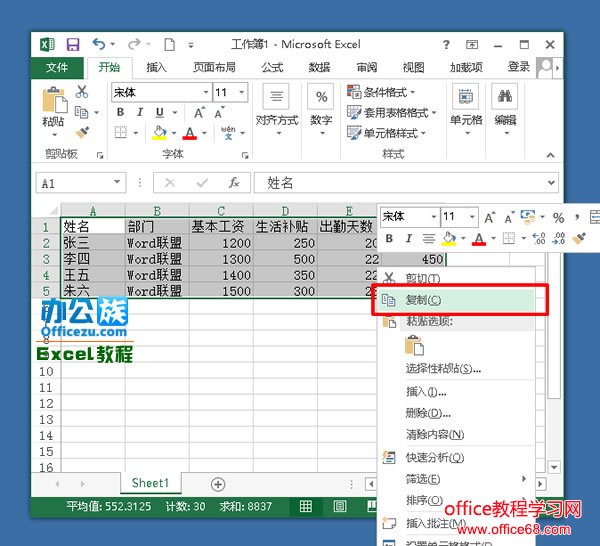Toggle Underline in ribbon font group
Viewport: 600px width, 546px height.
tap(160, 112)
